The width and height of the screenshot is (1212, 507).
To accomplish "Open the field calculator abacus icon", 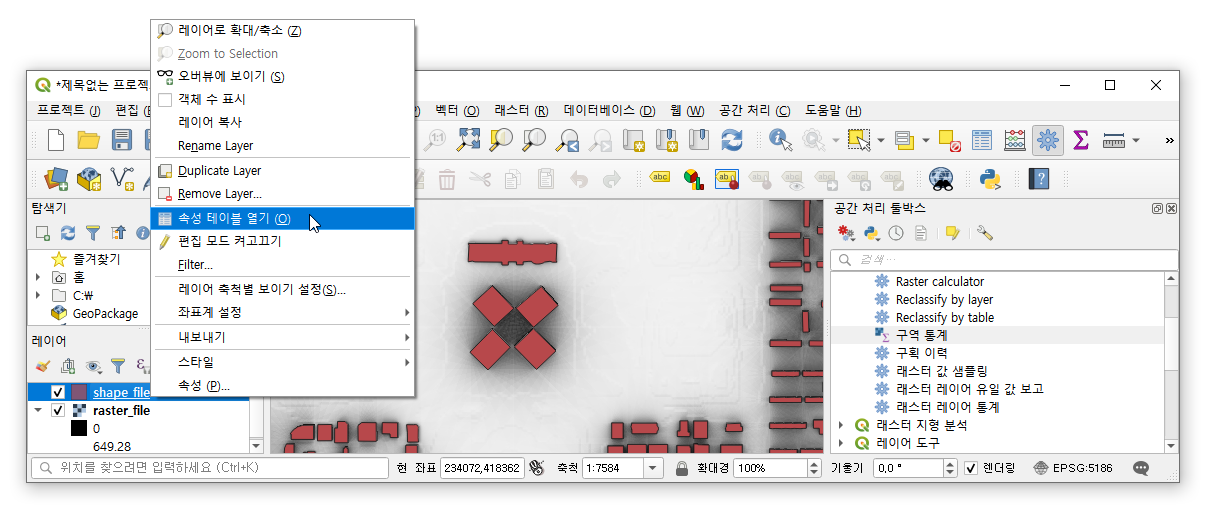I will tap(1015, 141).
